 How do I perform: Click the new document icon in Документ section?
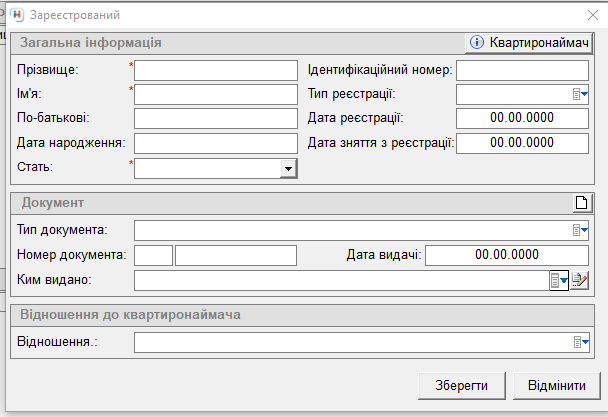pos(581,203)
